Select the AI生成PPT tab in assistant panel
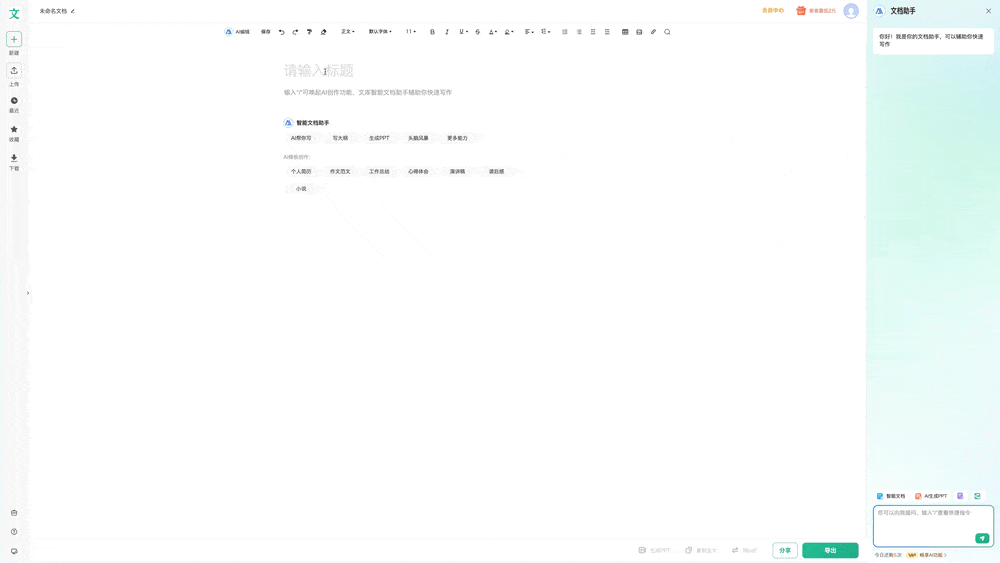This screenshot has height=563, width=1000. coord(931,496)
